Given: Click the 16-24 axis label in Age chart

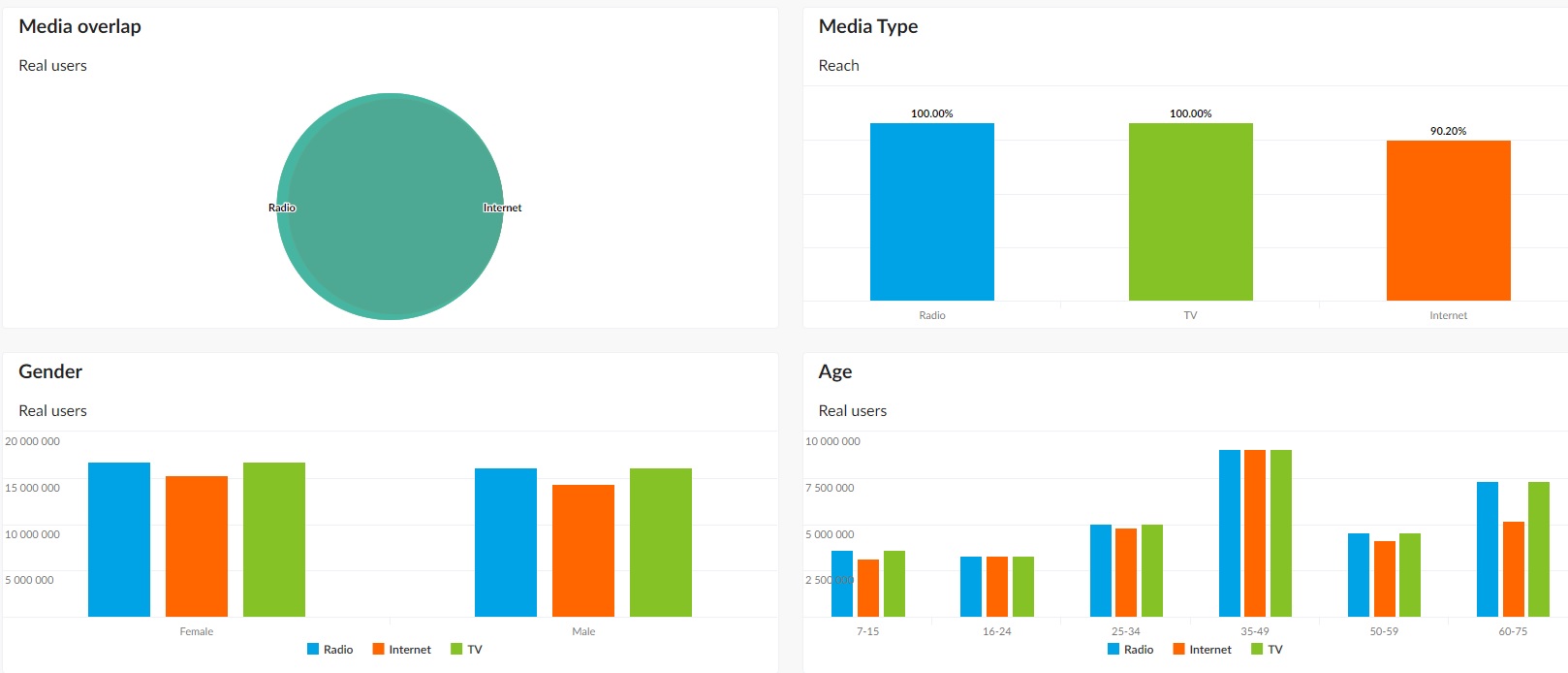Looking at the screenshot, I should coord(996,631).
